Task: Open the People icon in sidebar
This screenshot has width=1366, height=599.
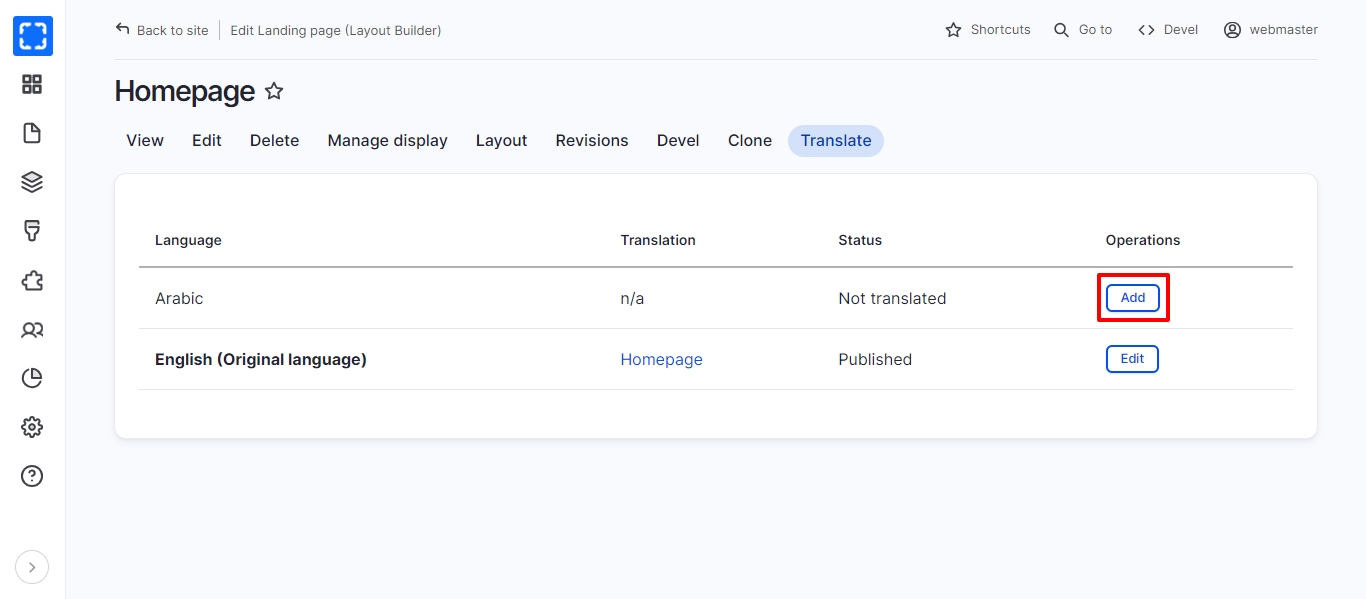Action: coord(32,329)
